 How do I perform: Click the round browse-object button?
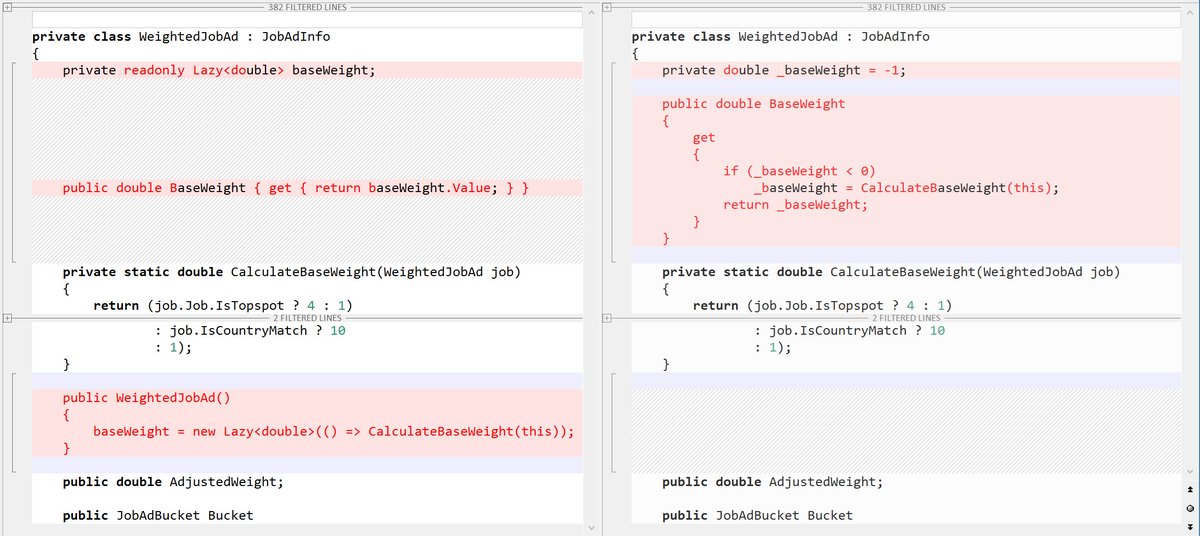point(1190,508)
